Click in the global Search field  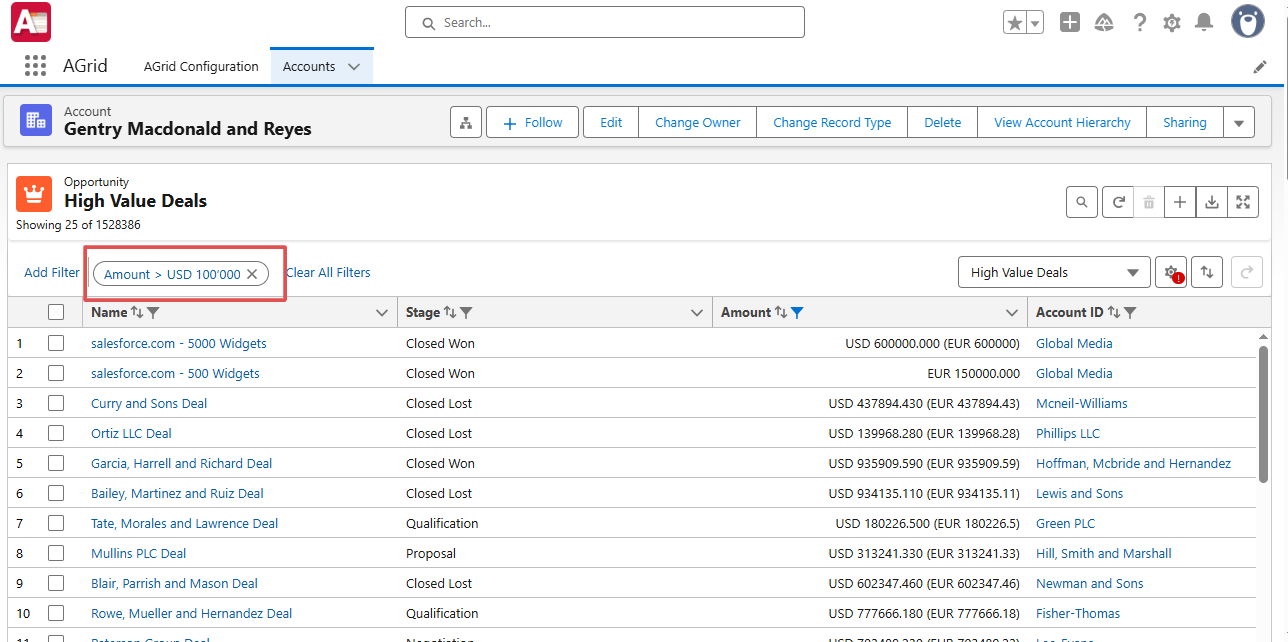[x=605, y=22]
